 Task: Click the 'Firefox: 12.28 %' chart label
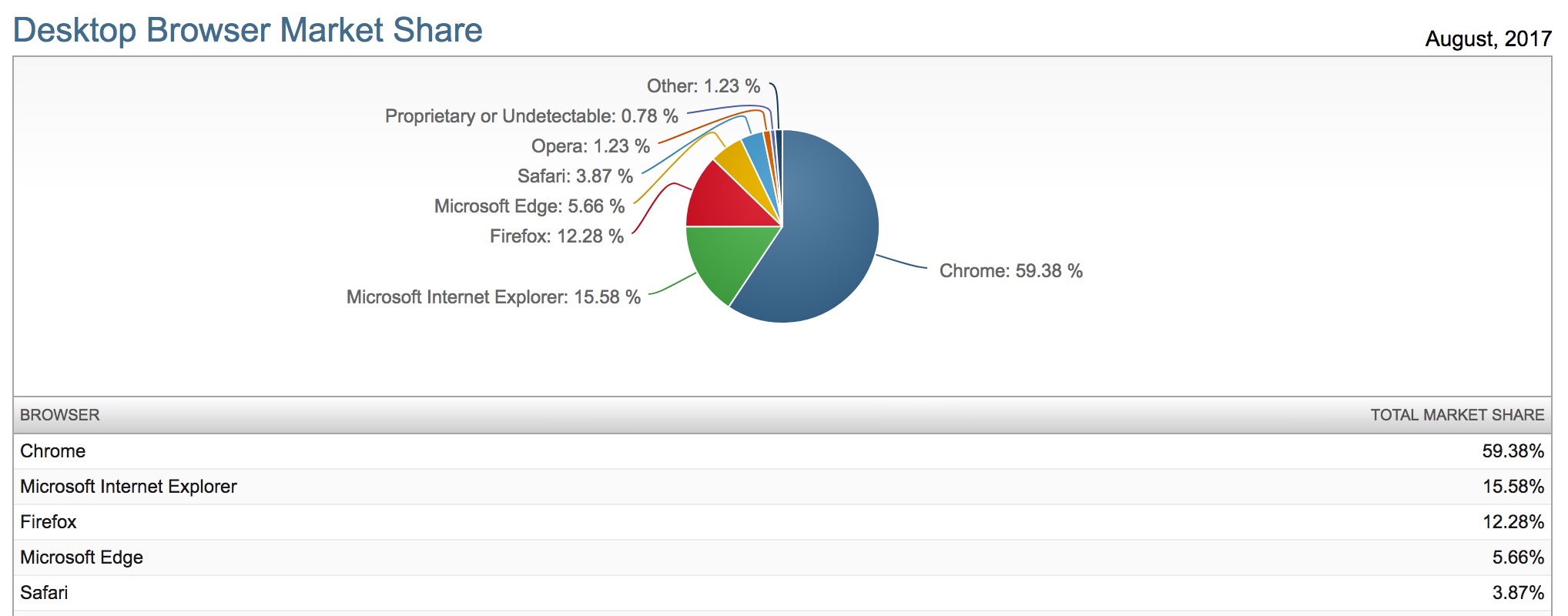(x=556, y=236)
